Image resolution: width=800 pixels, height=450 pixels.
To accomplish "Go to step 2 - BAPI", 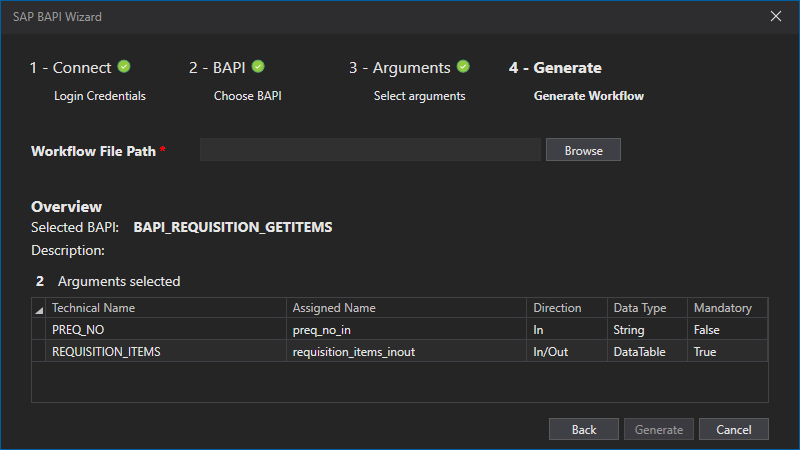I will (x=217, y=67).
